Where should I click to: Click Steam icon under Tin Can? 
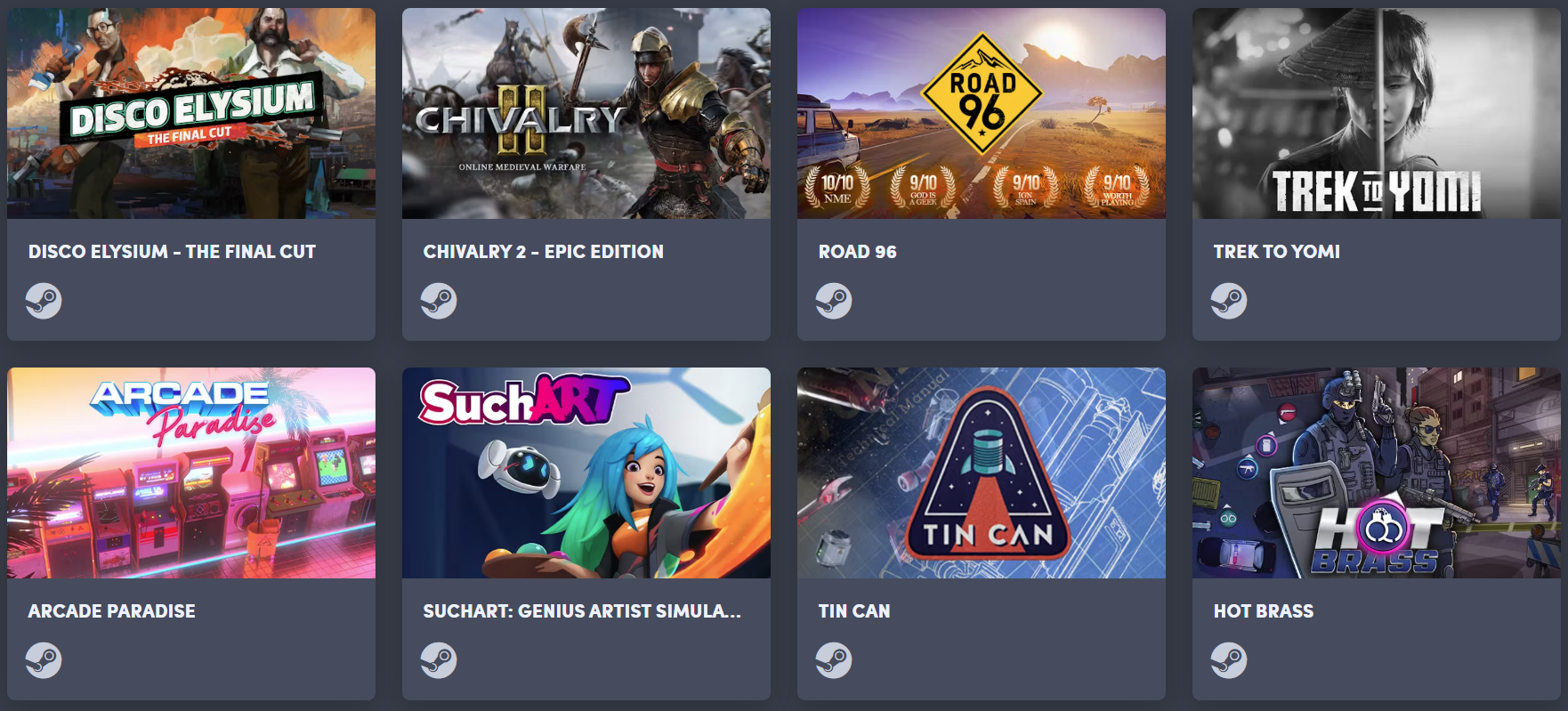point(834,660)
